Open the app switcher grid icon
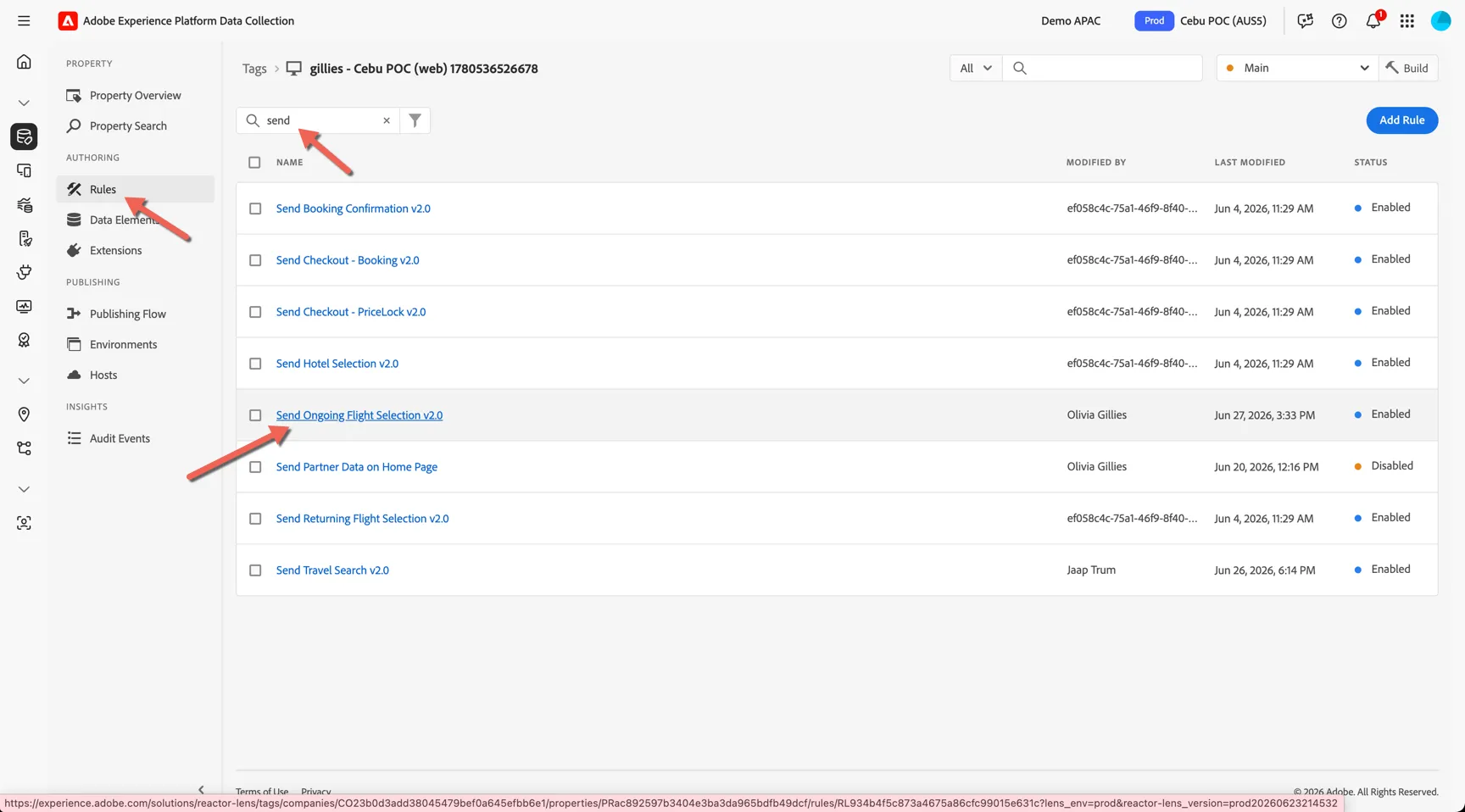1465x812 pixels. pyautogui.click(x=1407, y=21)
